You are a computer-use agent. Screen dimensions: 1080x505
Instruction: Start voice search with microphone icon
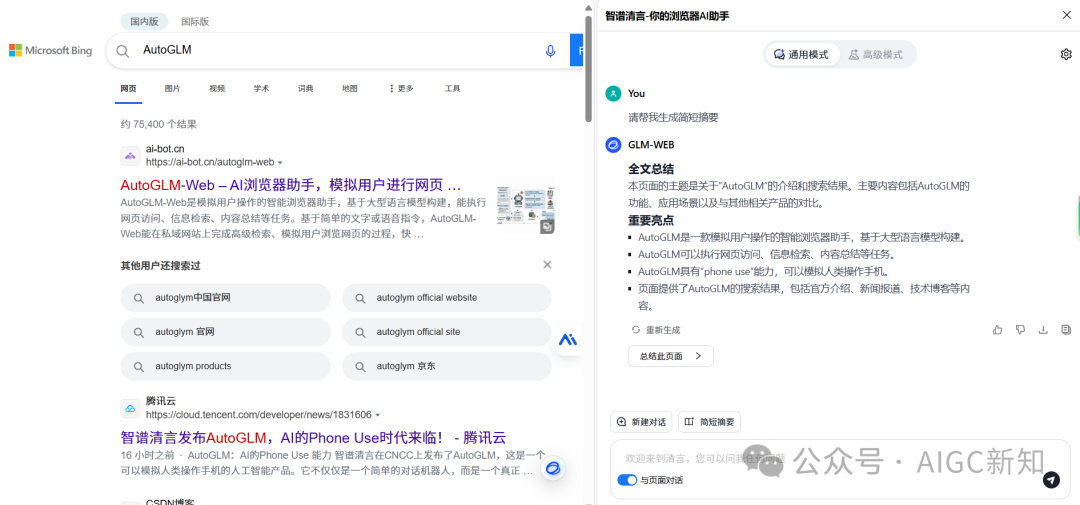click(x=550, y=51)
